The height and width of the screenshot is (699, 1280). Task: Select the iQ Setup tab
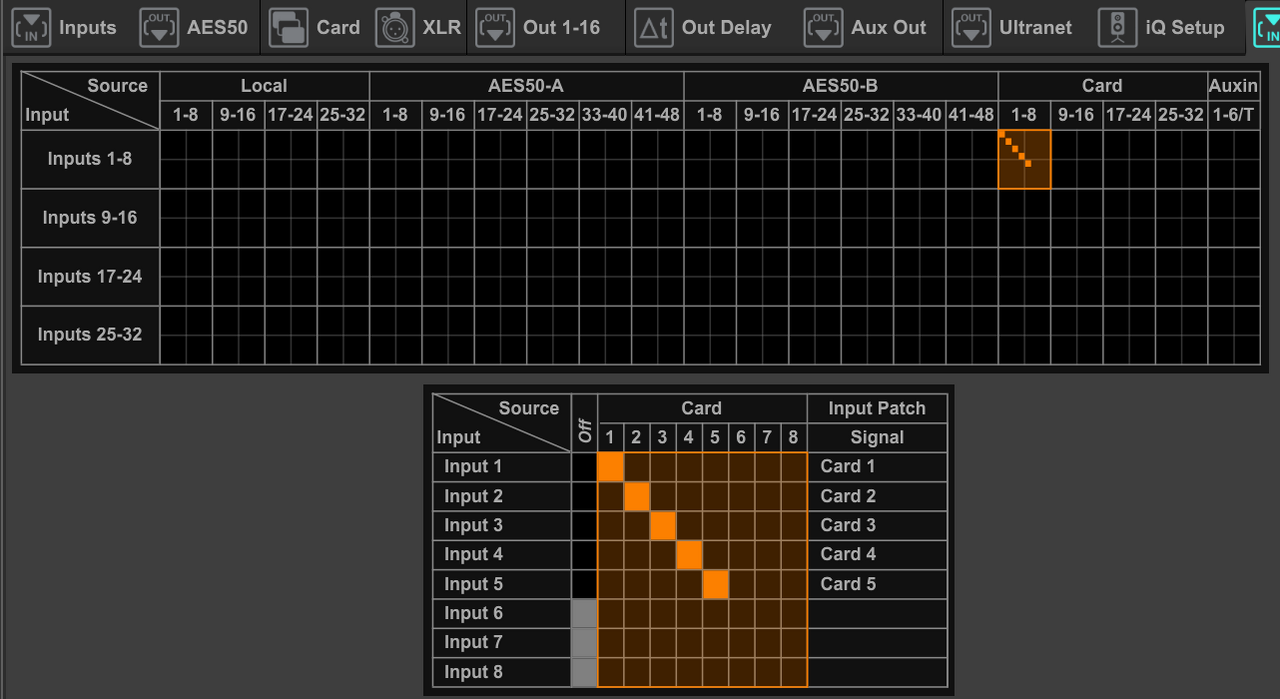click(1161, 27)
